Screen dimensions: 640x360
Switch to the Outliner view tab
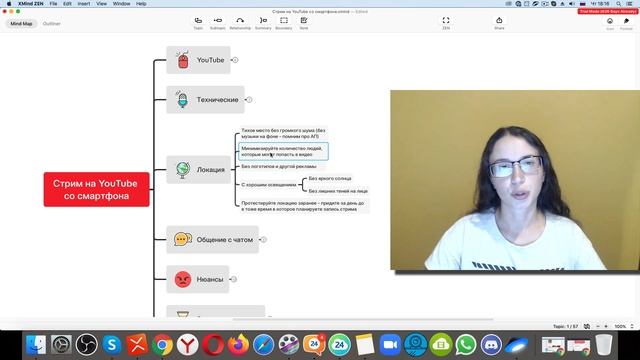pyautogui.click(x=52, y=24)
